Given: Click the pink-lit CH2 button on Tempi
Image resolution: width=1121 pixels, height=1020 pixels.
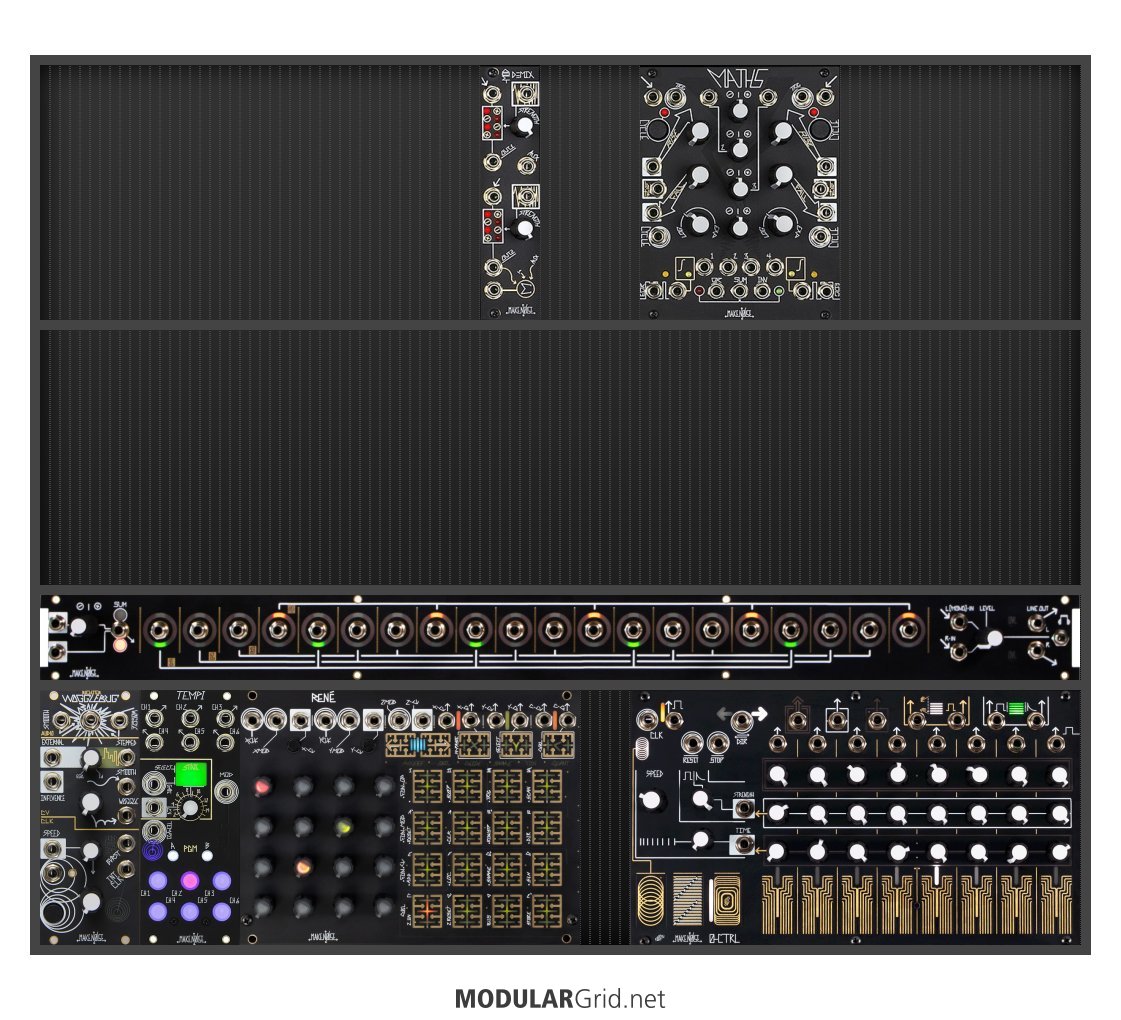Looking at the screenshot, I should click(x=189, y=880).
